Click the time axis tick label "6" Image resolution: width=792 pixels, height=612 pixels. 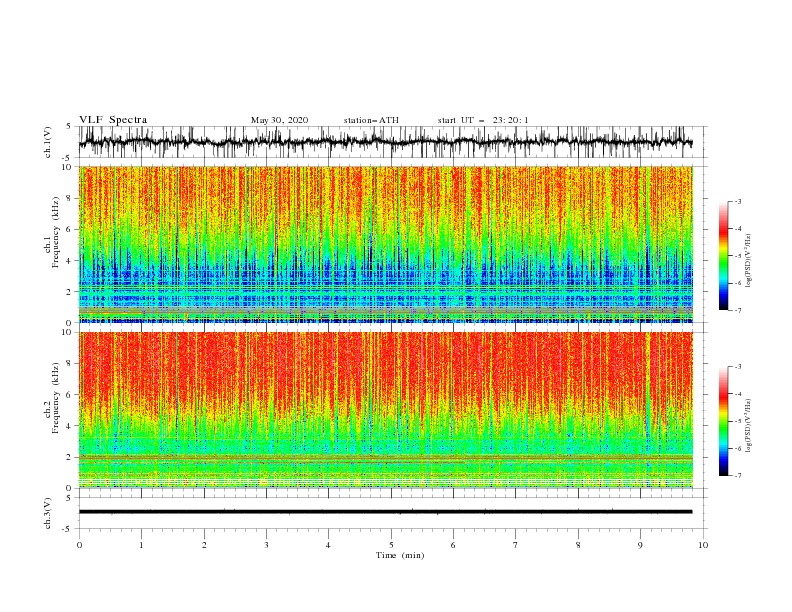453,545
